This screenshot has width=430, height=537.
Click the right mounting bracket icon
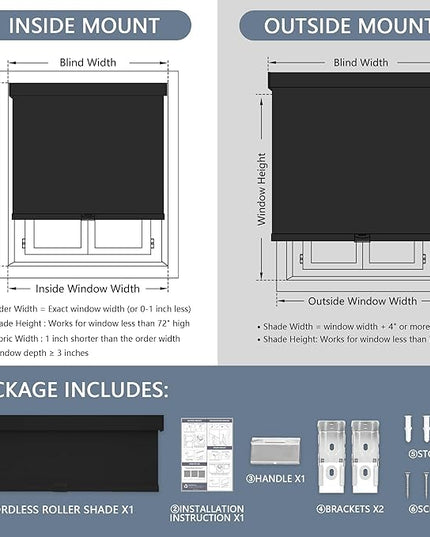click(365, 457)
